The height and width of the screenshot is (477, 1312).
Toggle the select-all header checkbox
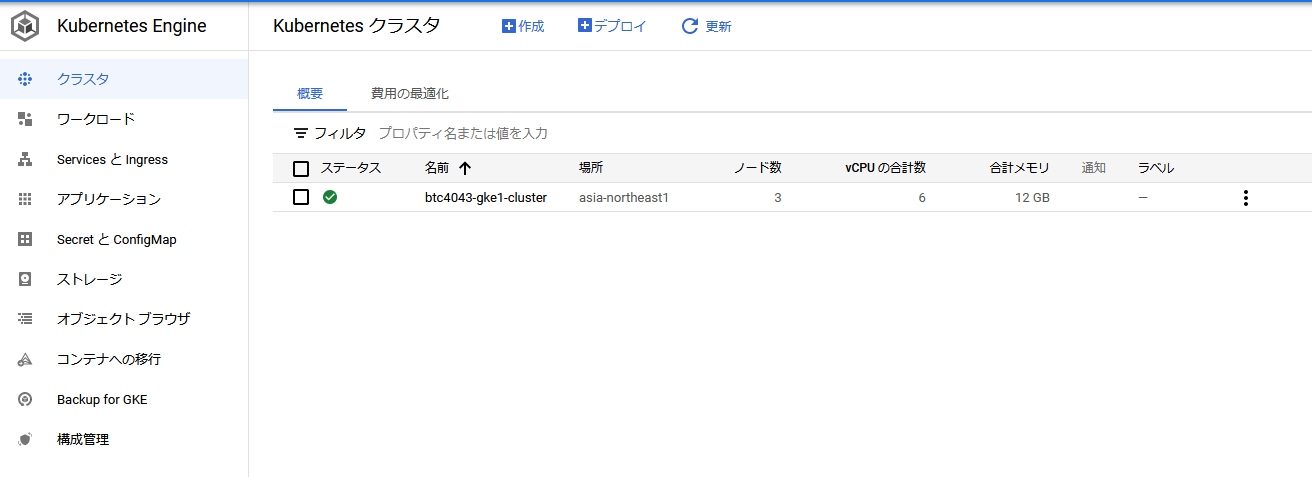[301, 169]
